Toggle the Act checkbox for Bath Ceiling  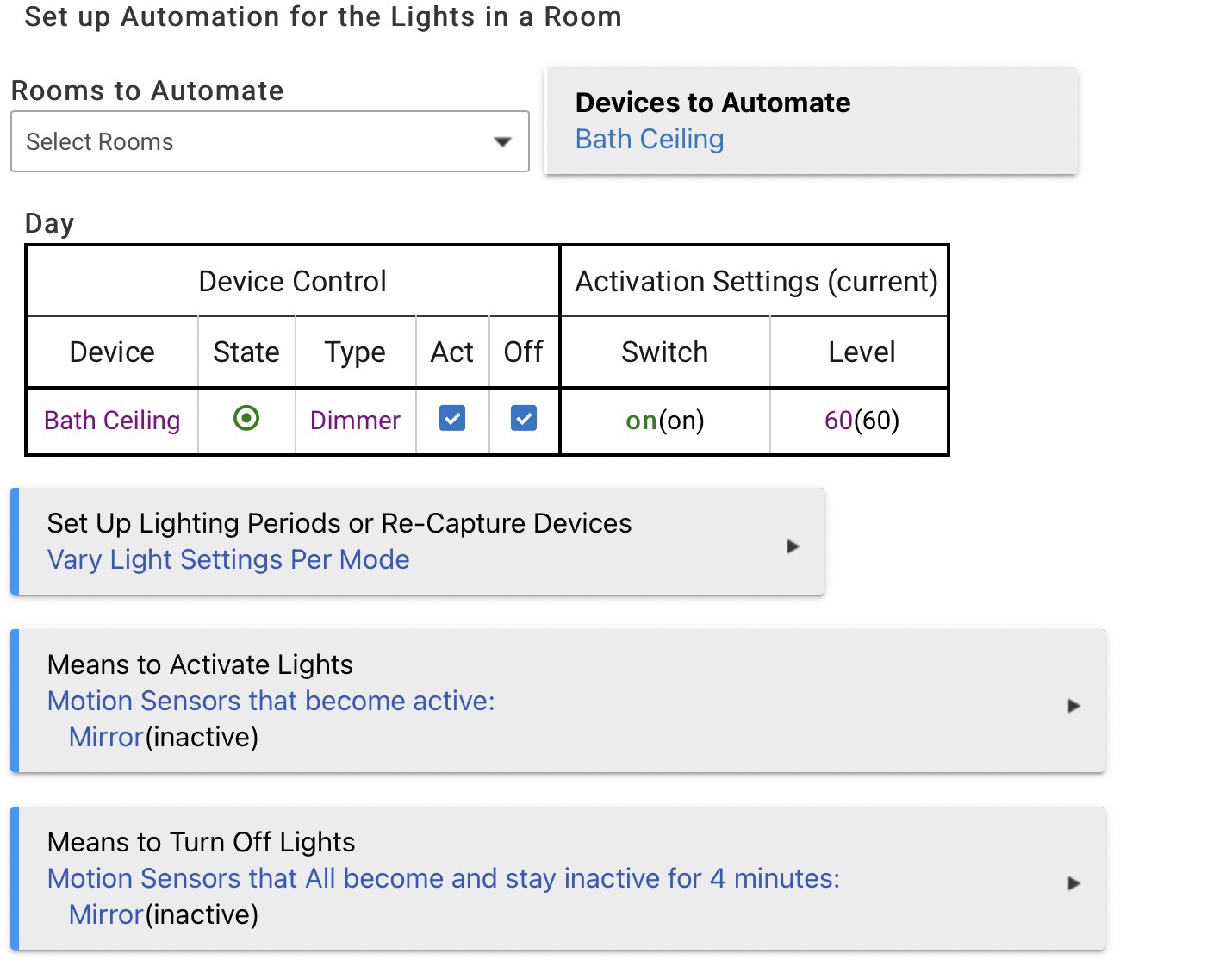pyautogui.click(x=452, y=419)
